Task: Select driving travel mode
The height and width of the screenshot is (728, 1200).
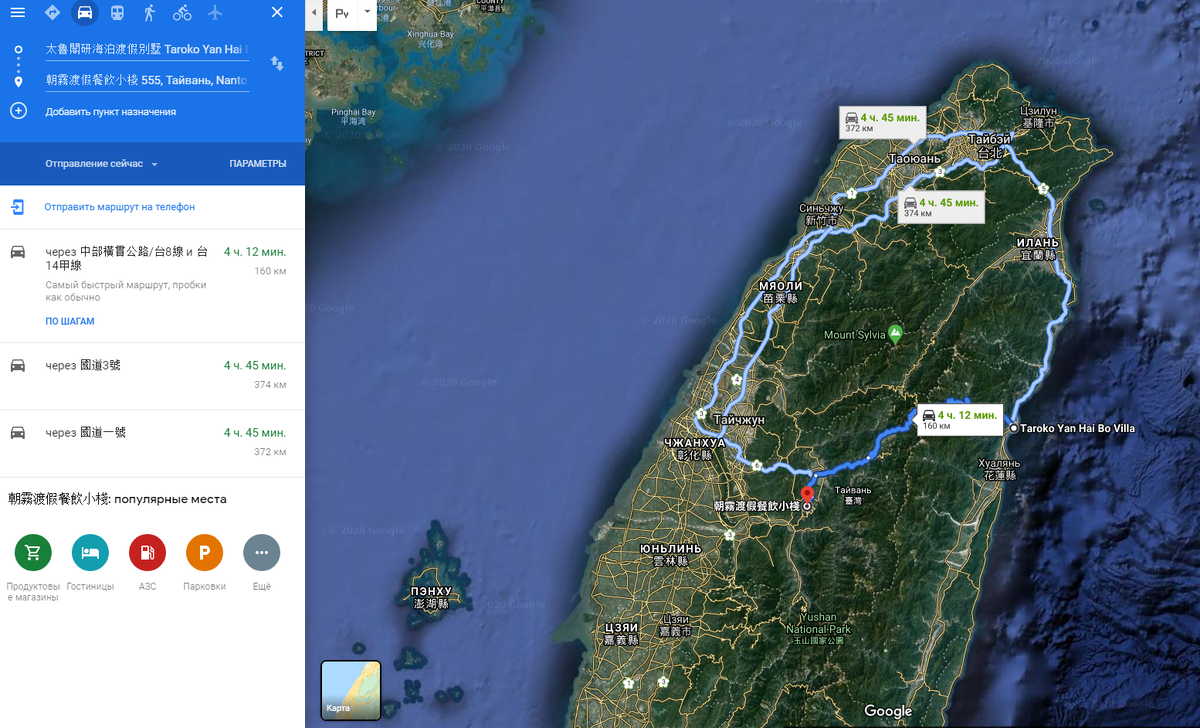Action: point(85,12)
